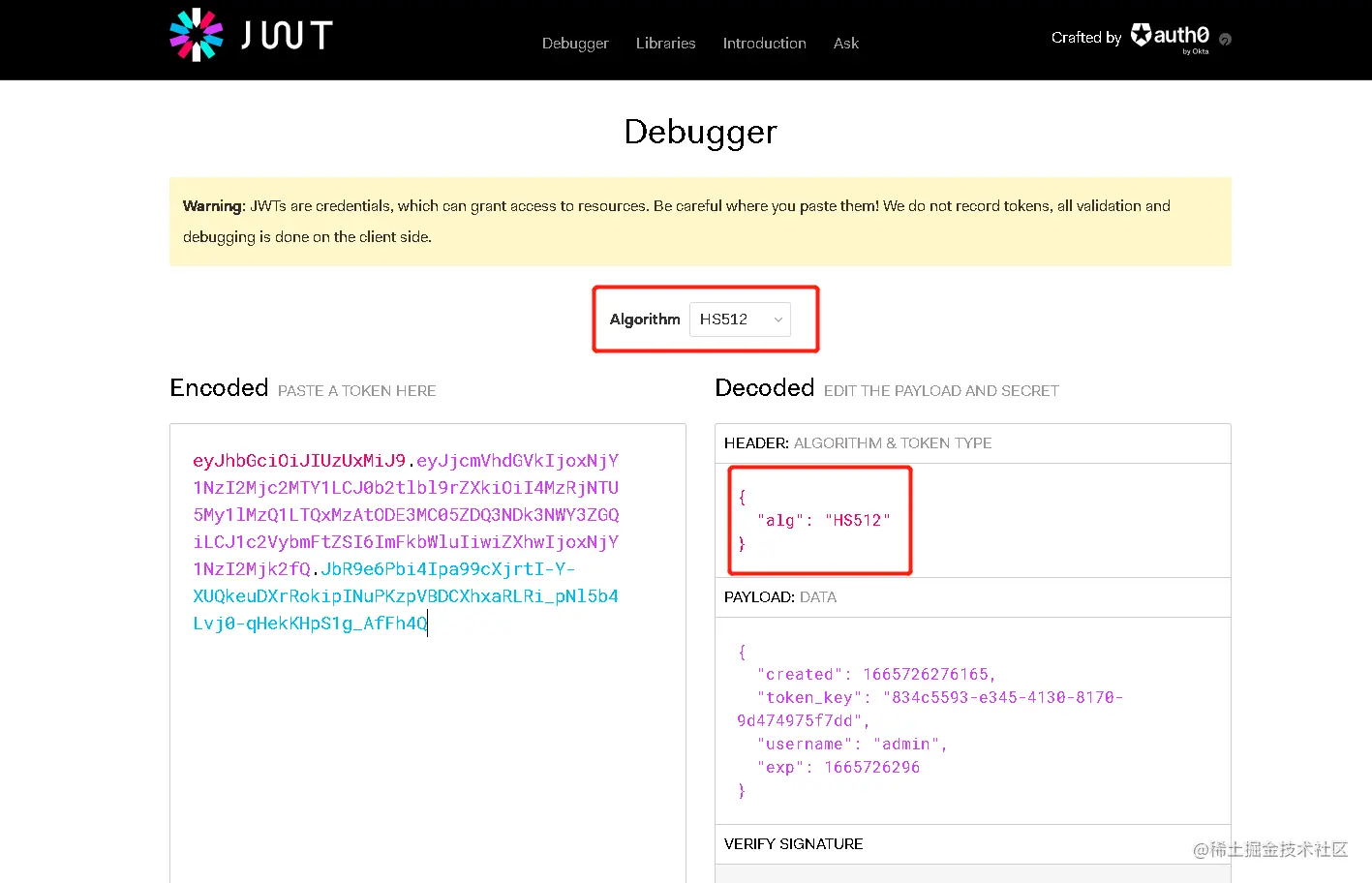Click the JWT wordmark in header
Viewport: 1372px width, 883px height.
coord(287,36)
